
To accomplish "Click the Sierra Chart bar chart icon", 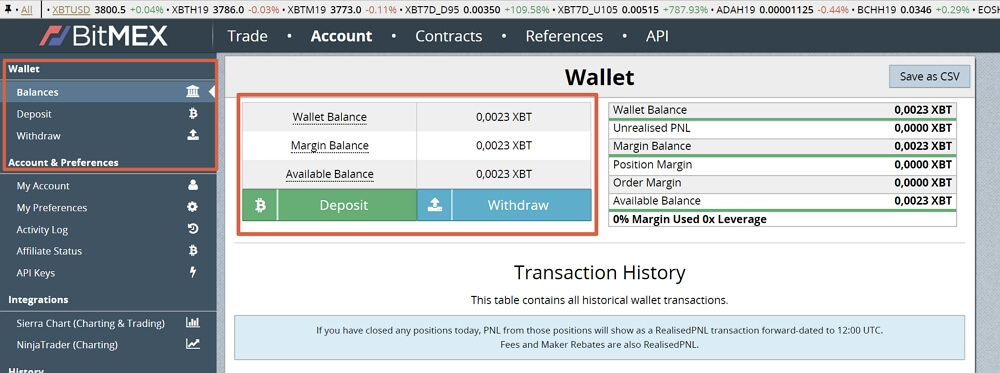I will 193,323.
